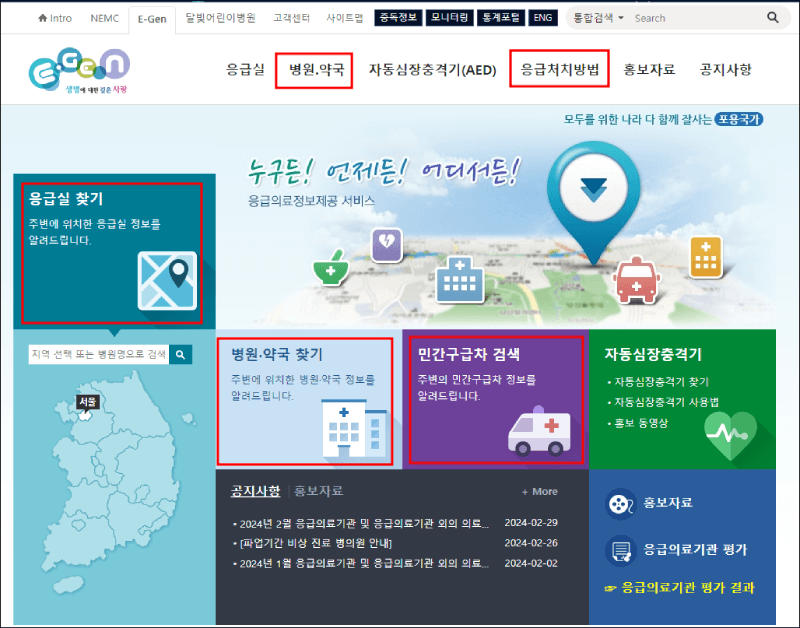Image resolution: width=800 pixels, height=628 pixels.
Task: Switch to the E-Gen tab in top navigation
Action: tap(152, 19)
